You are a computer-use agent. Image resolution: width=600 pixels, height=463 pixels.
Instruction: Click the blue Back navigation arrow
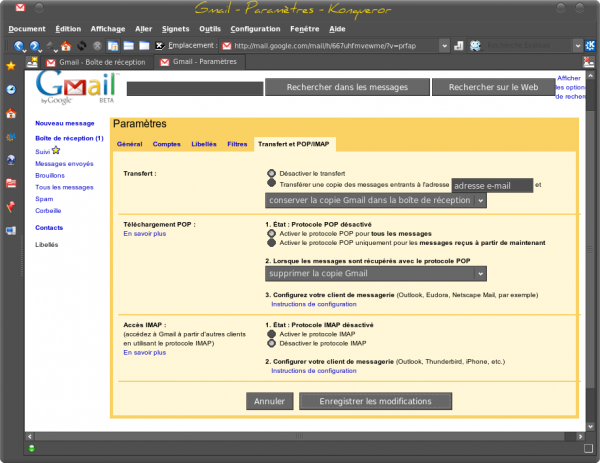coord(18,46)
